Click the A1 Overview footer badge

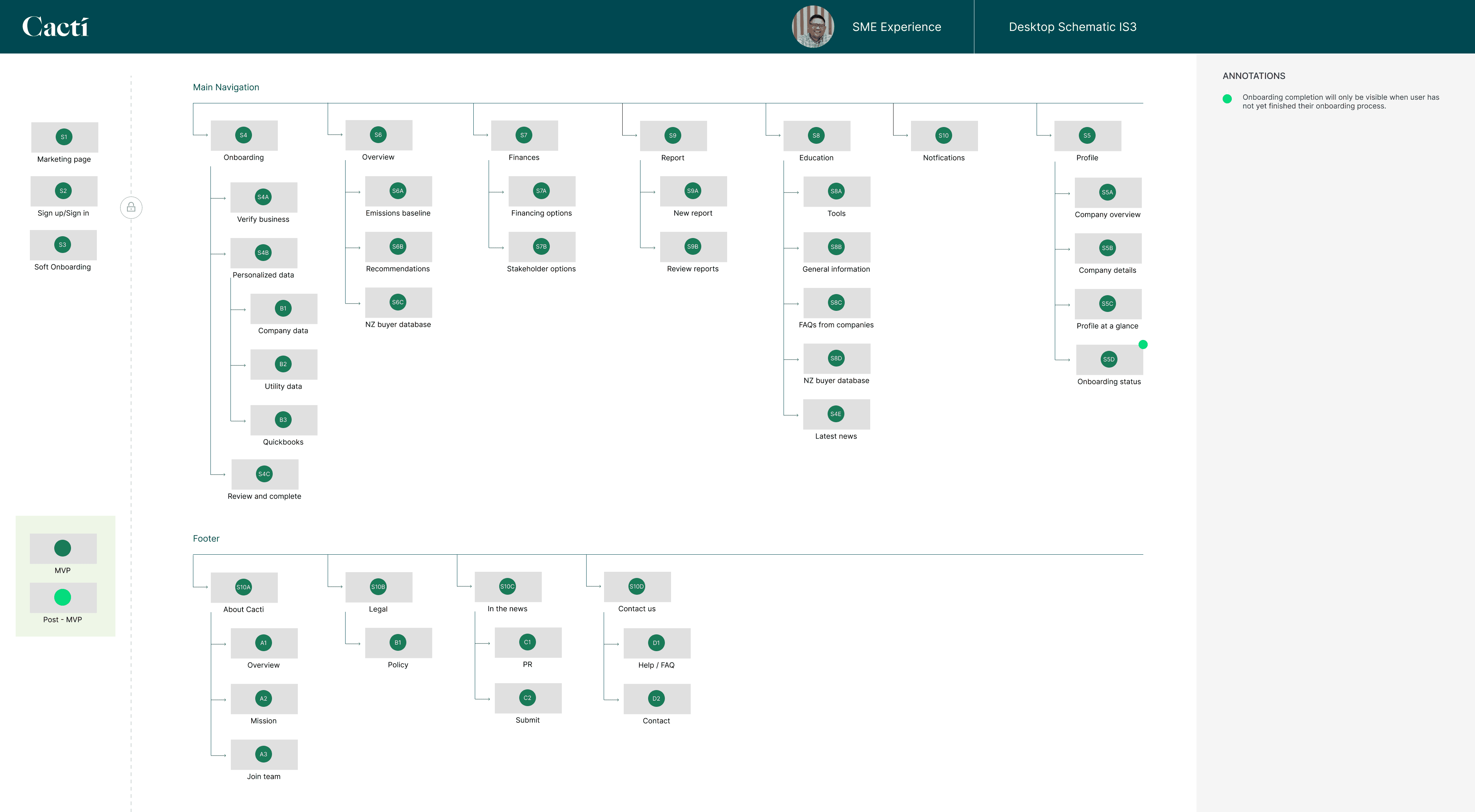click(x=264, y=643)
